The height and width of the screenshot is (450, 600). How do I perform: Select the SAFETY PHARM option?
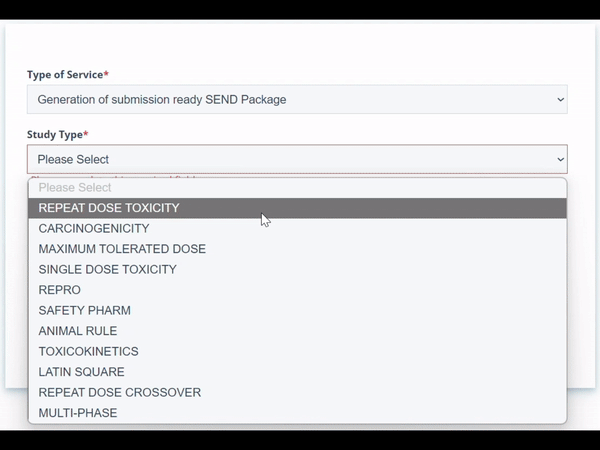click(84, 311)
